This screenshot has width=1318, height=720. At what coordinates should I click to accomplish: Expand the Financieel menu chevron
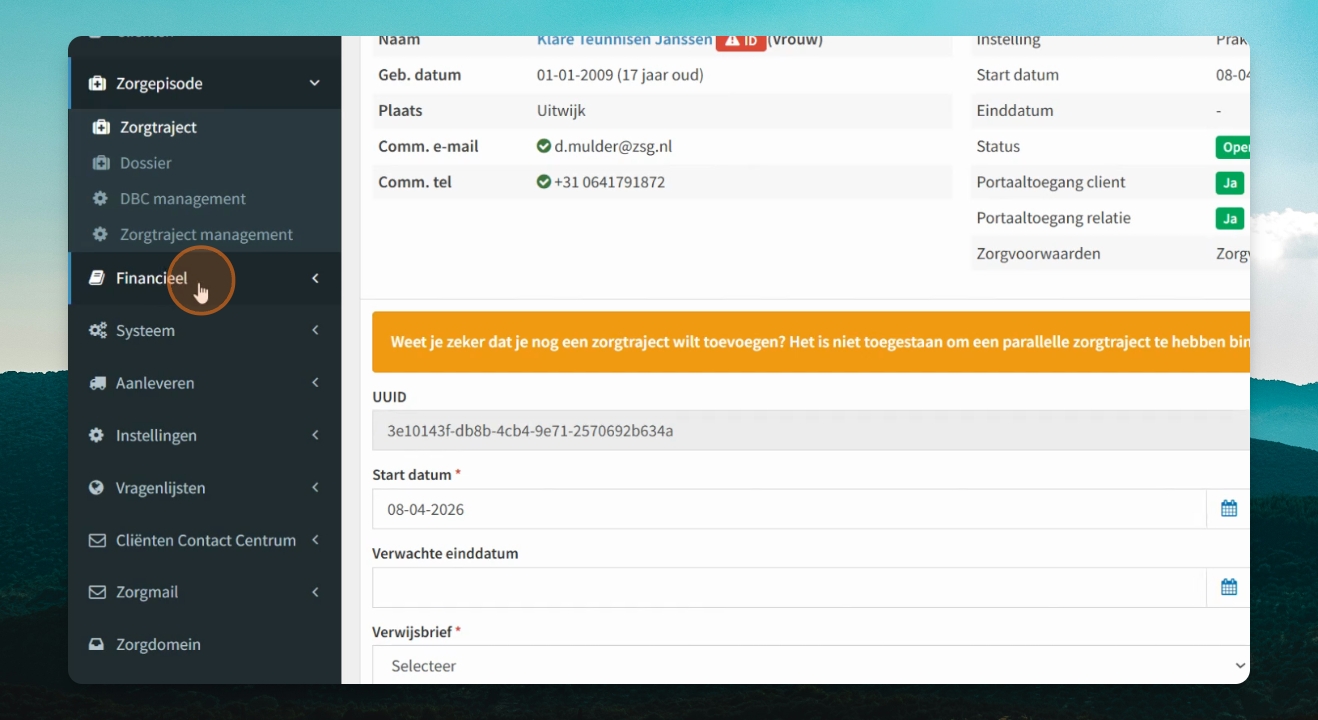(315, 278)
